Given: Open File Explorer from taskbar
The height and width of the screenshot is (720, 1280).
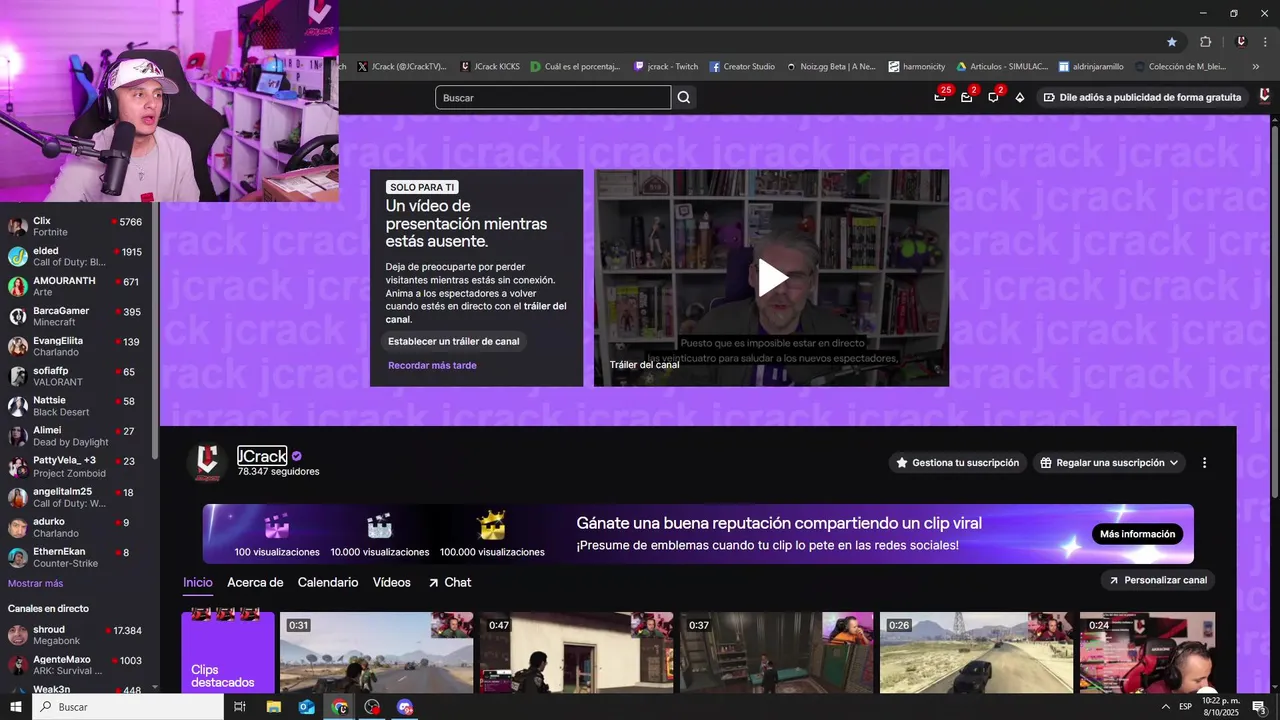Looking at the screenshot, I should click(273, 707).
